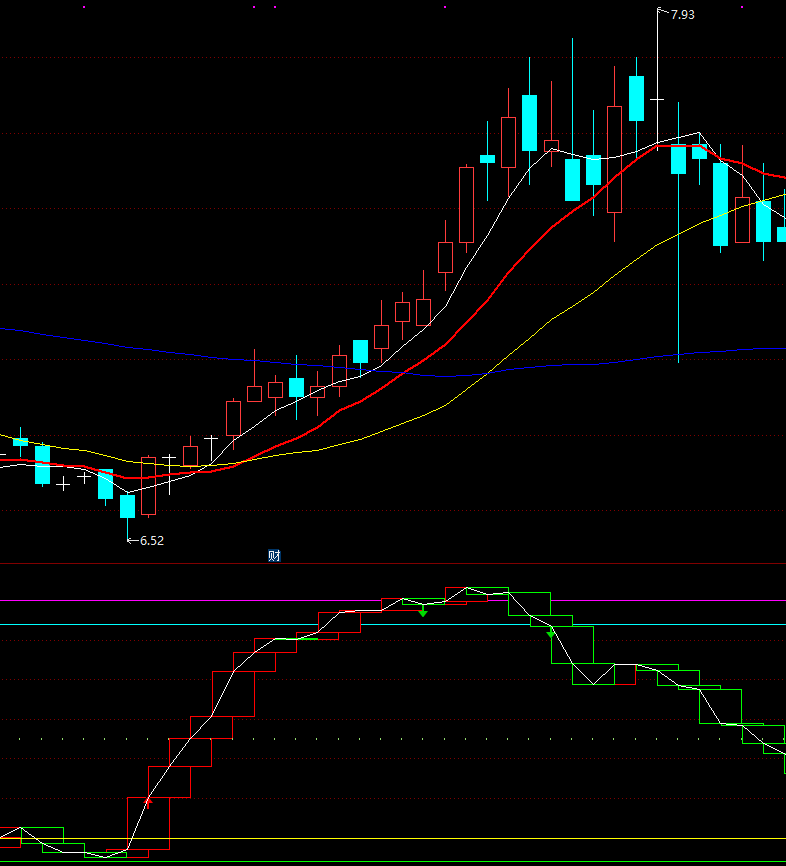
Task: Select the red up-arrow buy signal
Action: coord(147,802)
